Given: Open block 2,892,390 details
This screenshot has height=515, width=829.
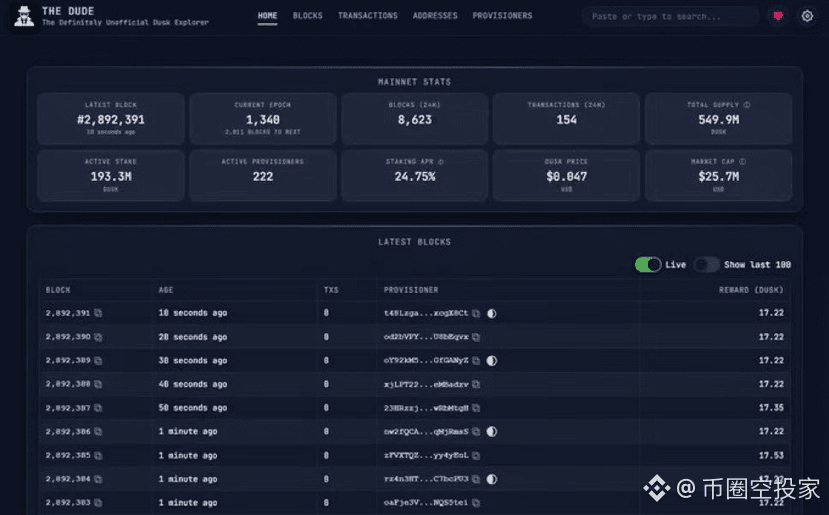Looking at the screenshot, I should coord(68,337).
